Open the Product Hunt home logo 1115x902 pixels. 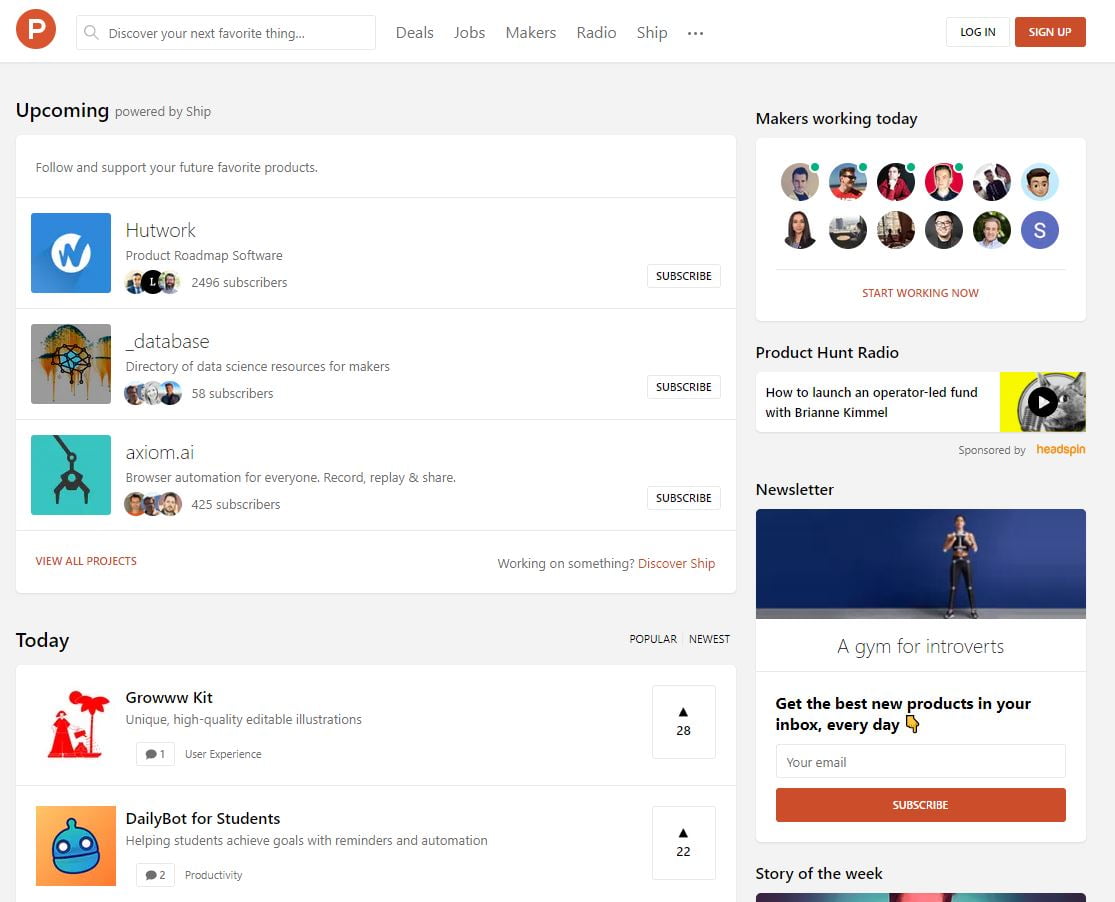36,29
